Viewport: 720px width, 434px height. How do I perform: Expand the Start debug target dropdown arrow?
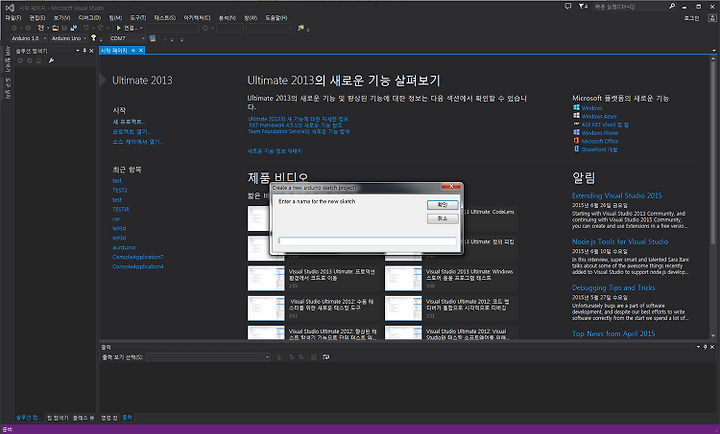(141, 28)
